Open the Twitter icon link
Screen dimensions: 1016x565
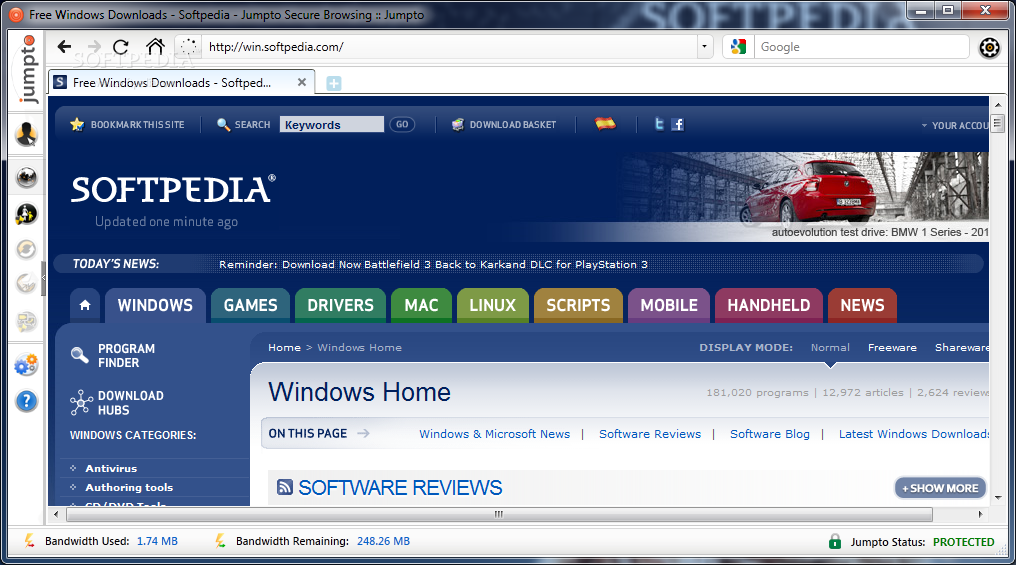[659, 124]
